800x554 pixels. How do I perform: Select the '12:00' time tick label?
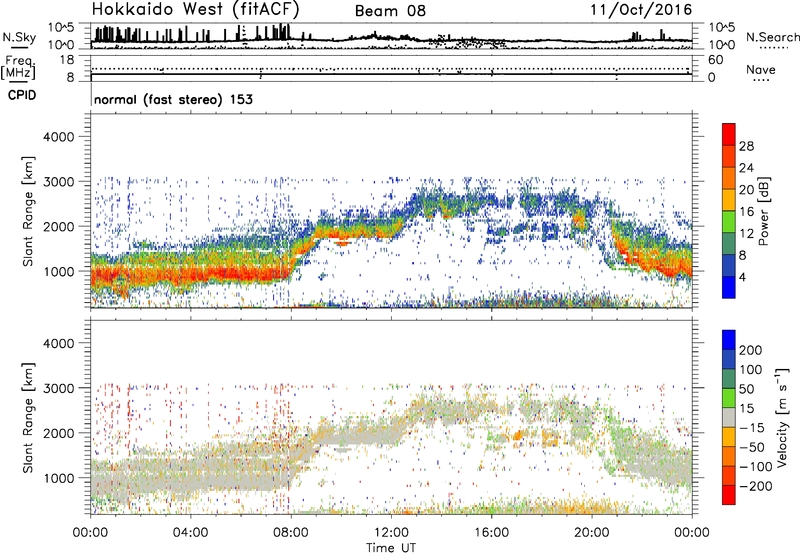(x=391, y=533)
